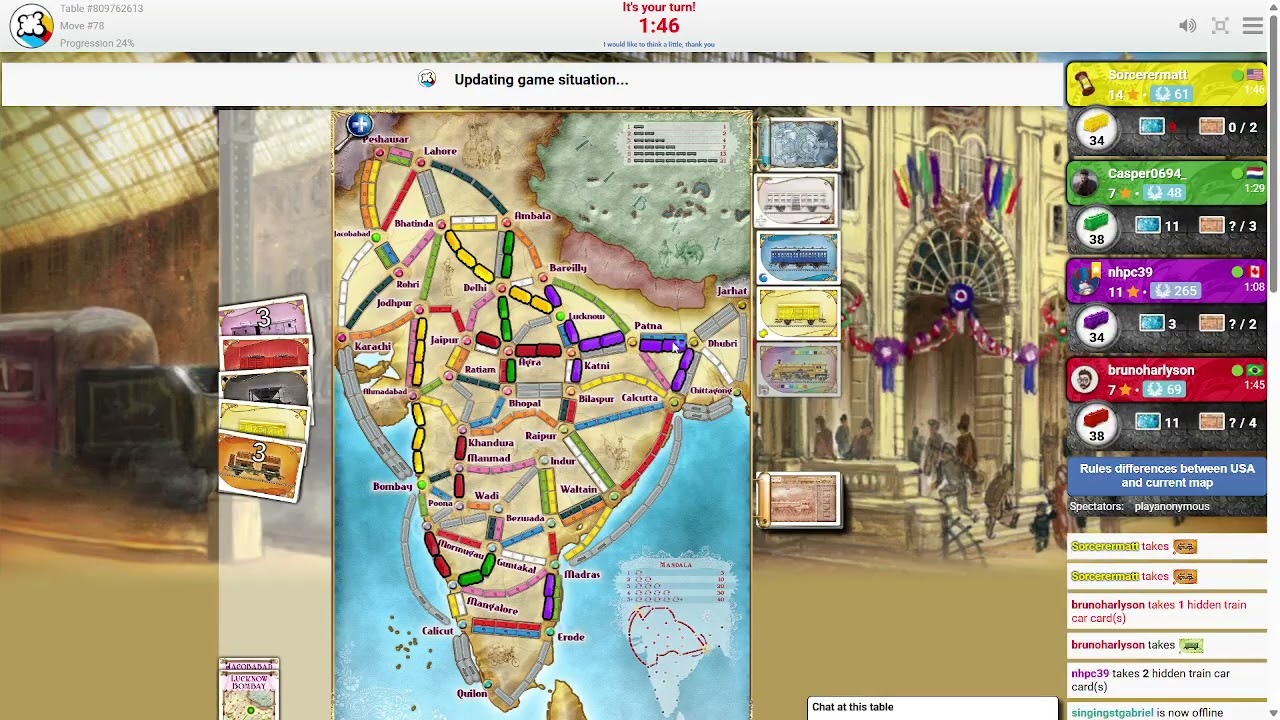The height and width of the screenshot is (720, 1280).
Task: Click Casper0694_'s green train car counter
Action: coord(1096,228)
